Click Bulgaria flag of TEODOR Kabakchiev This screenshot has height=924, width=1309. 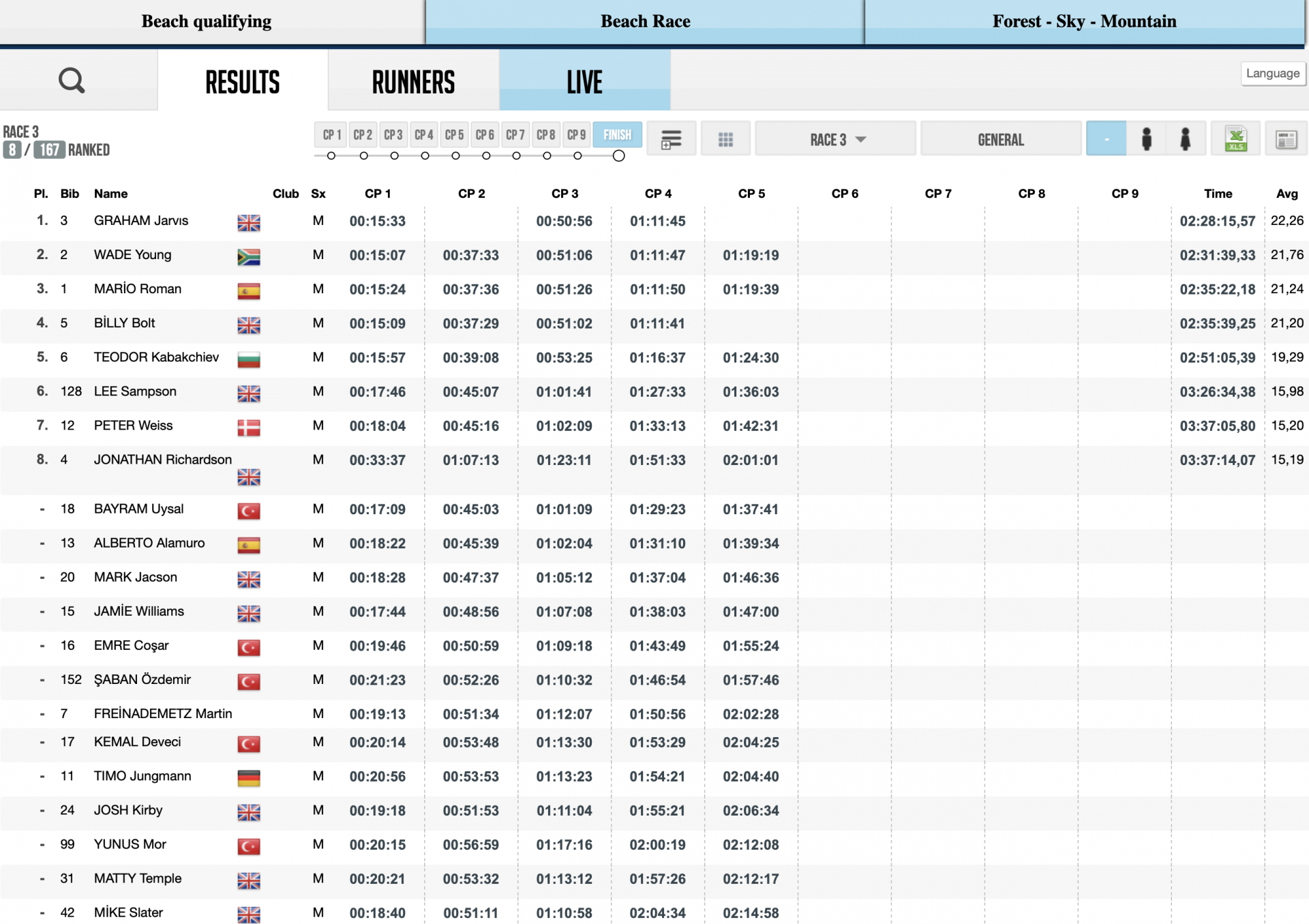click(x=249, y=359)
